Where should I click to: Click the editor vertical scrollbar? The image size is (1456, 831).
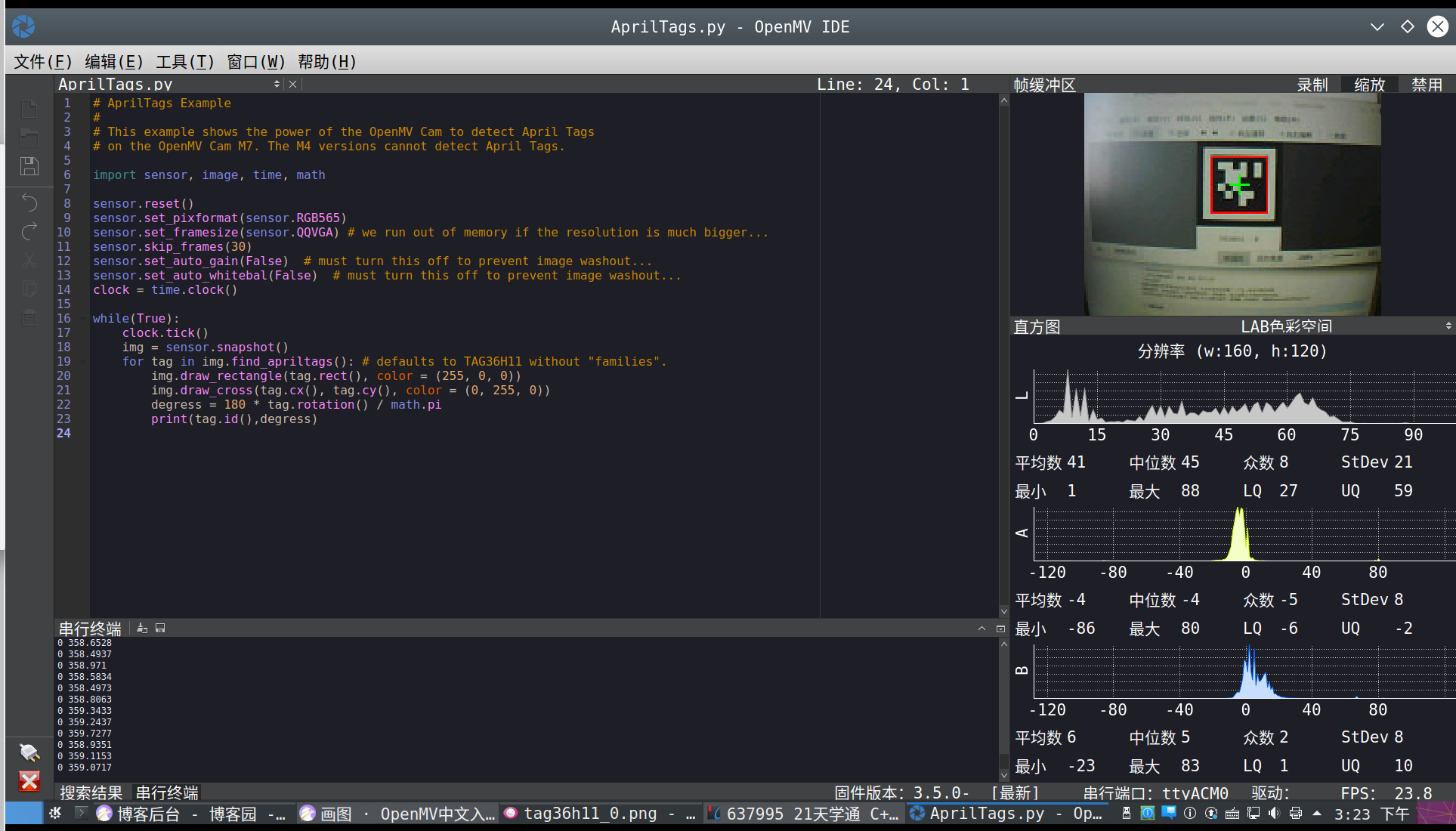tap(1003, 340)
